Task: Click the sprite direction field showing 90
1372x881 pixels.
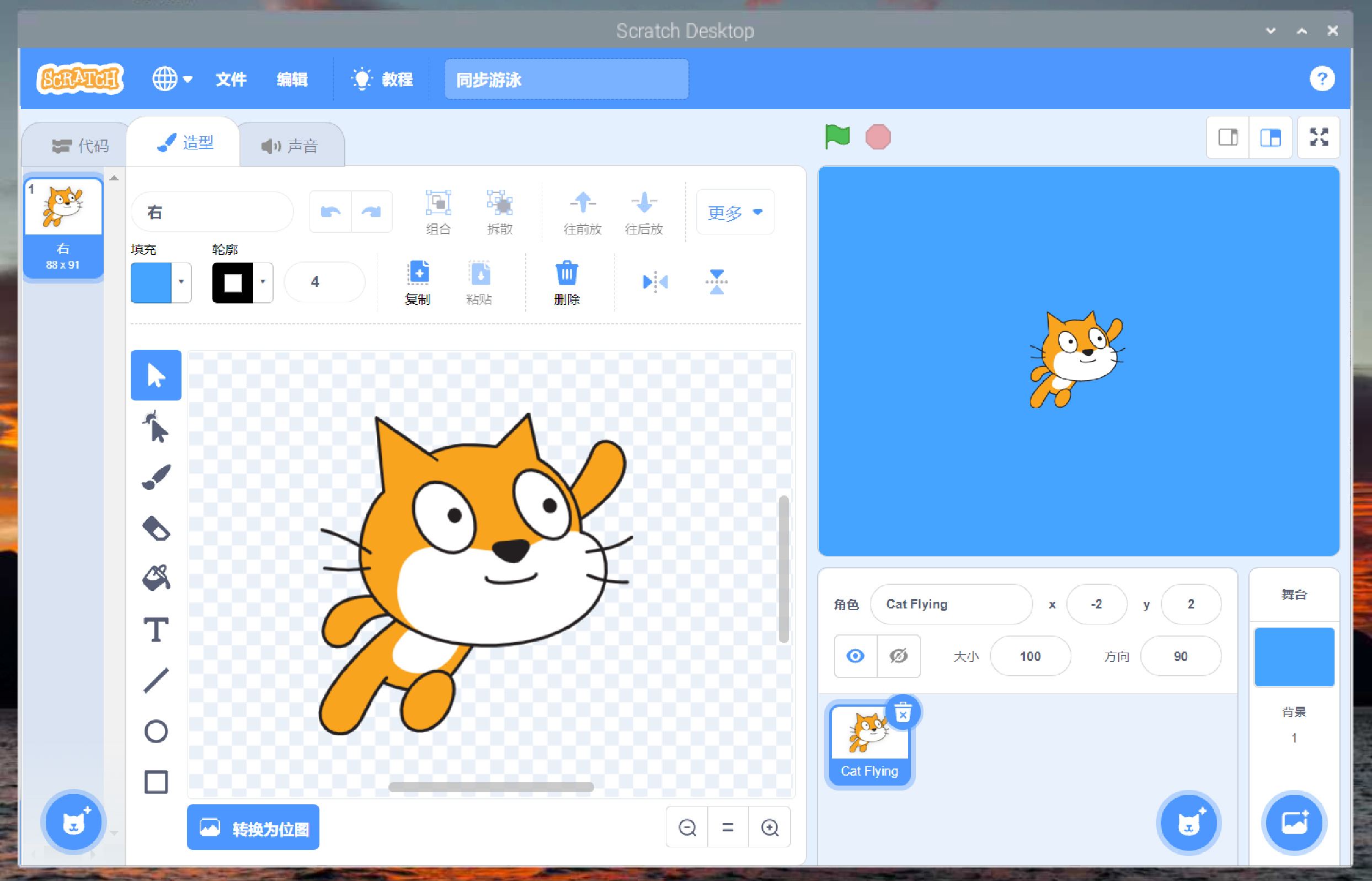Action: (1181, 655)
